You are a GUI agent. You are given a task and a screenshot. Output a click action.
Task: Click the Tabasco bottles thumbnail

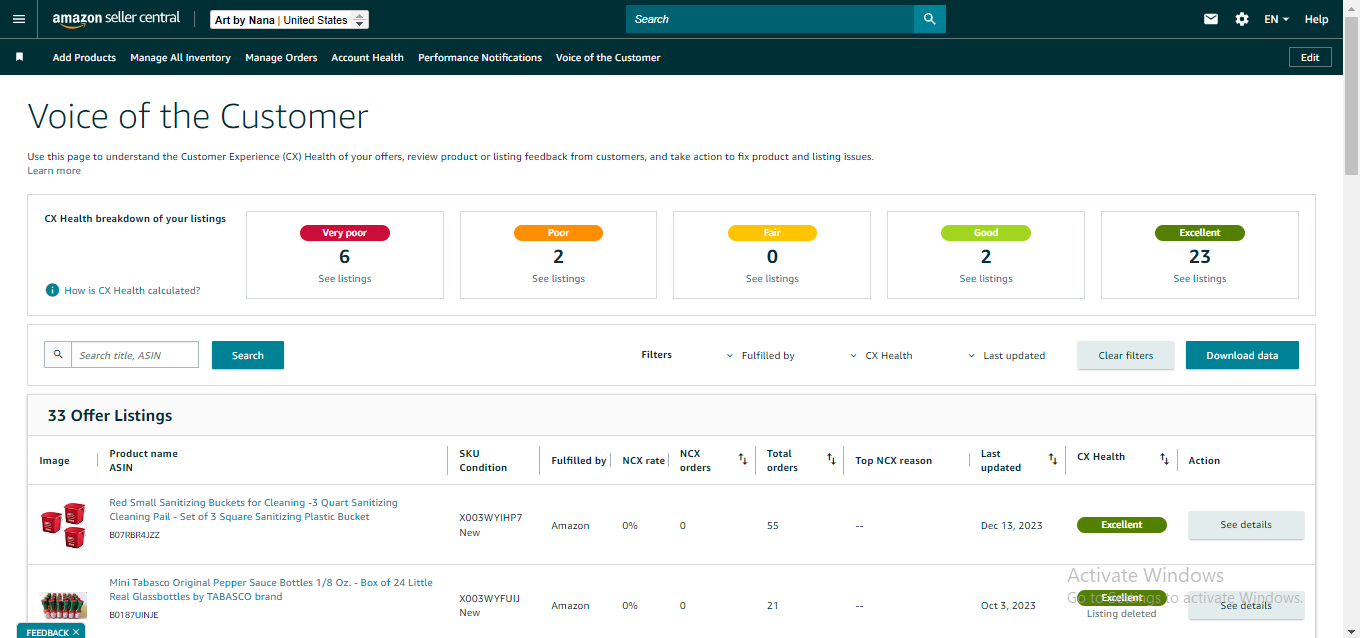pos(63,605)
